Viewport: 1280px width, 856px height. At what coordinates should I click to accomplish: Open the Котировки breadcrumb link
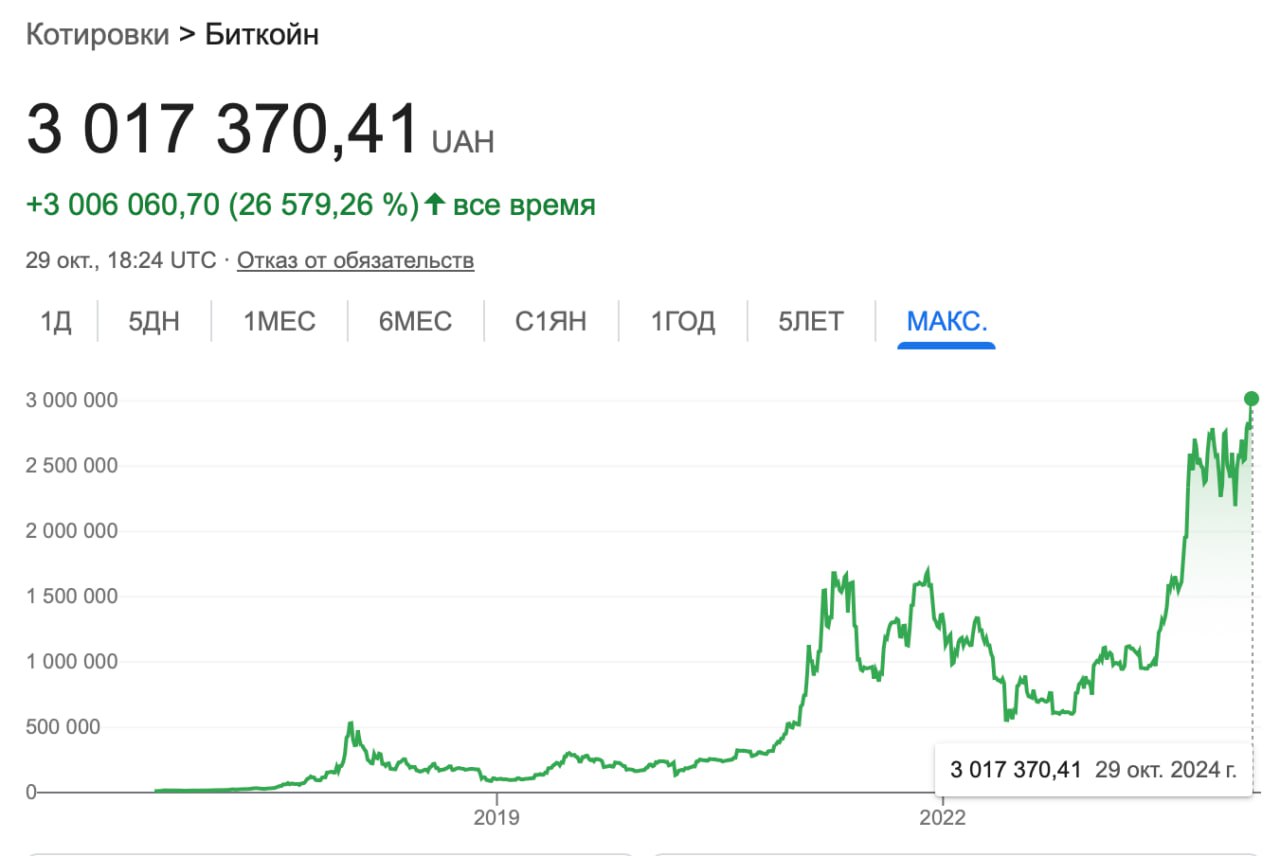(x=97, y=34)
